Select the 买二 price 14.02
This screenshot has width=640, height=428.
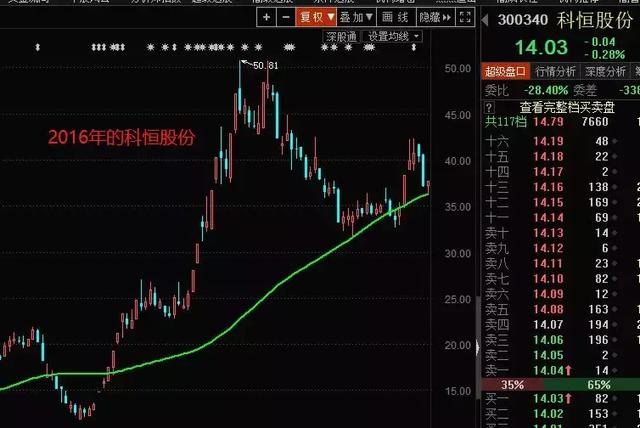548,414
